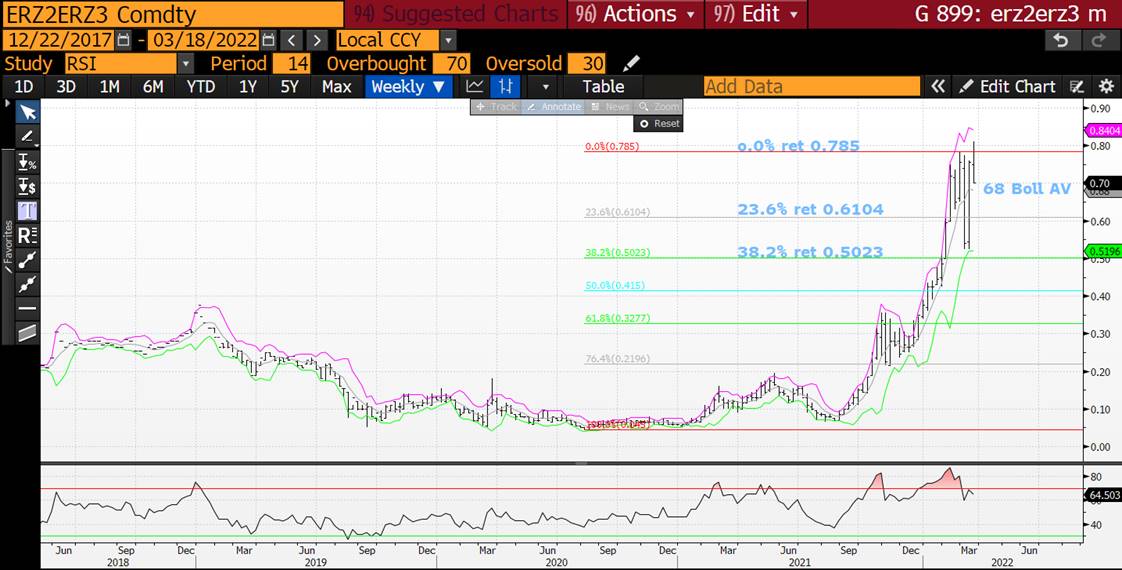Open the end date calendar picker
The image size is (1122, 570).
pyautogui.click(x=268, y=40)
